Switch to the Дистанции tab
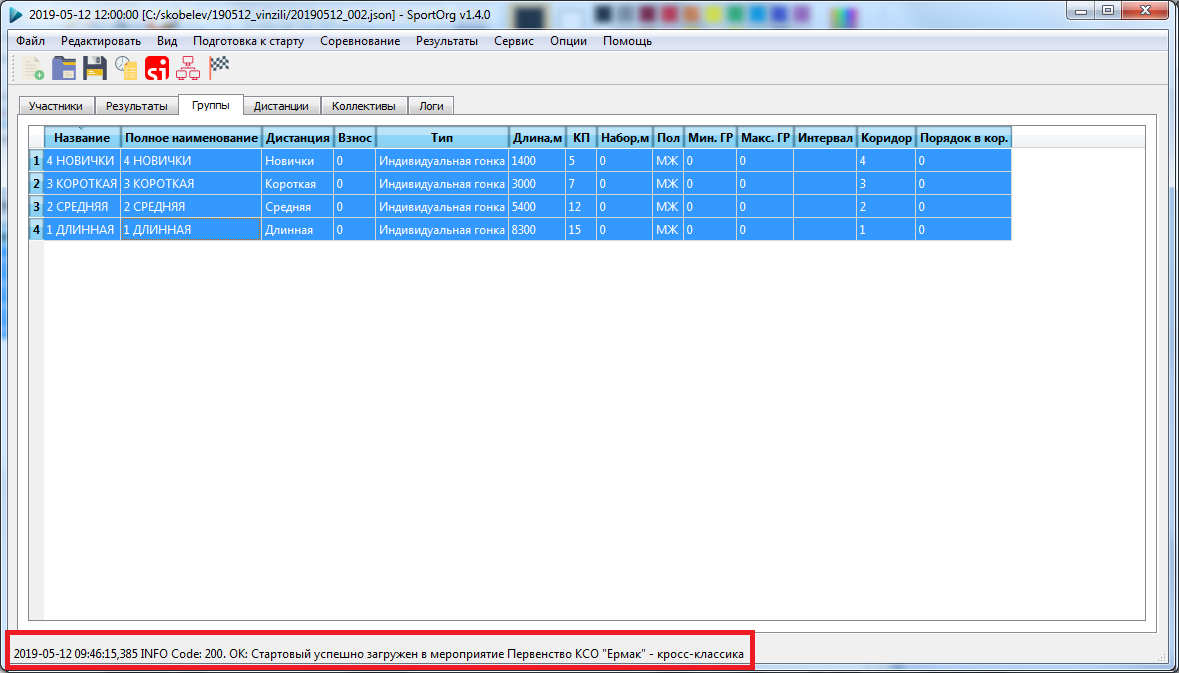Image resolution: width=1179 pixels, height=673 pixels. point(281,106)
